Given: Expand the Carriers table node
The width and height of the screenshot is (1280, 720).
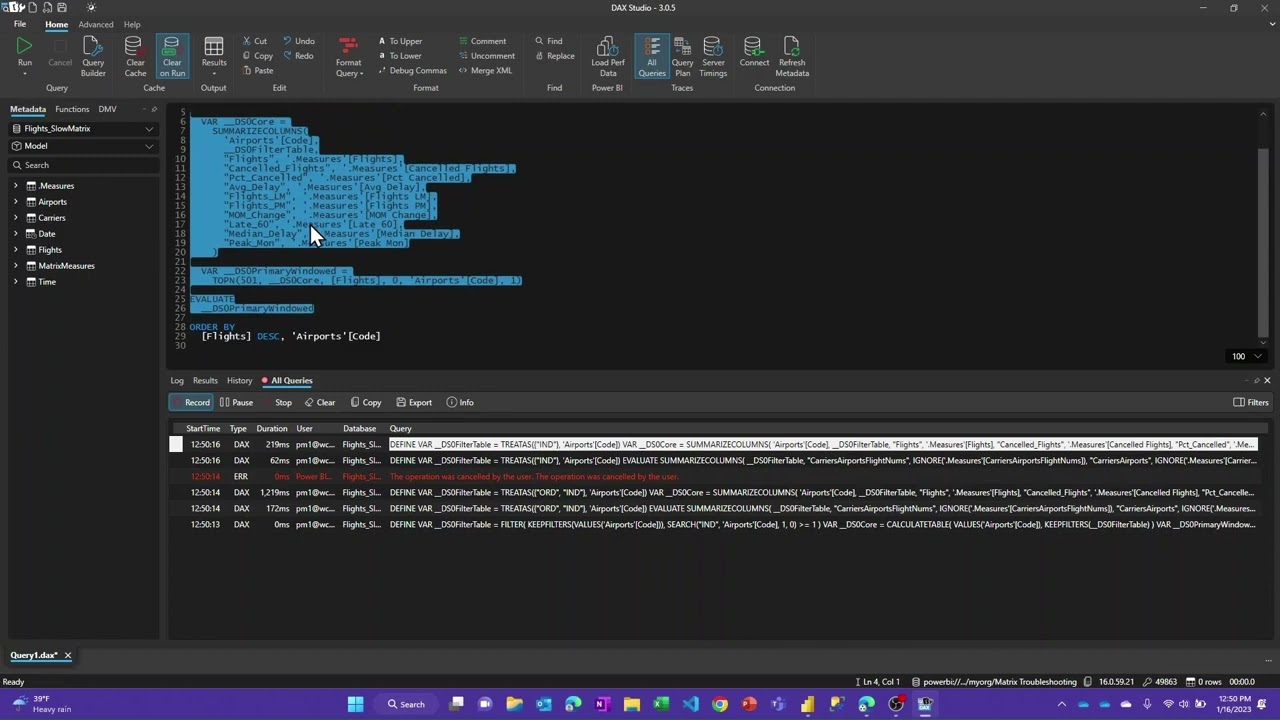Looking at the screenshot, I should click(15, 218).
